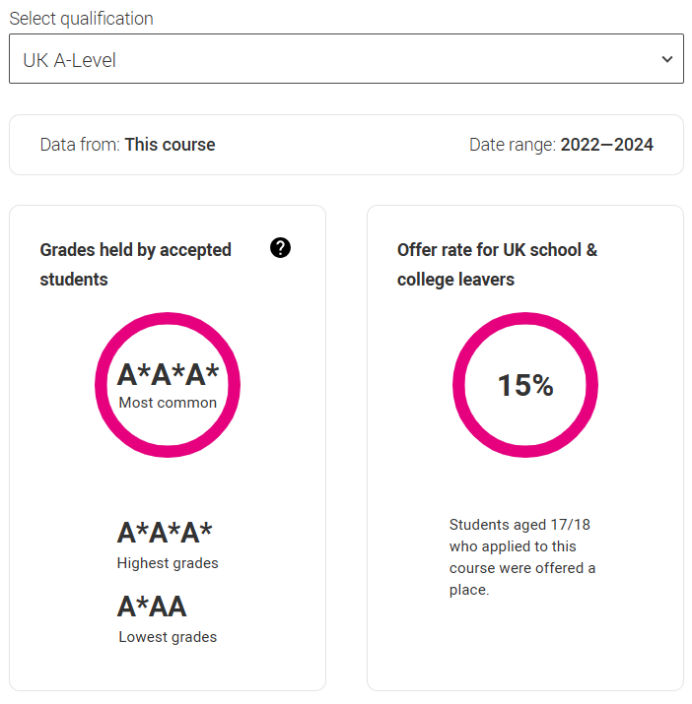Click the 15% offer rate value
Image resolution: width=692 pixels, height=704 pixels.
(x=526, y=385)
